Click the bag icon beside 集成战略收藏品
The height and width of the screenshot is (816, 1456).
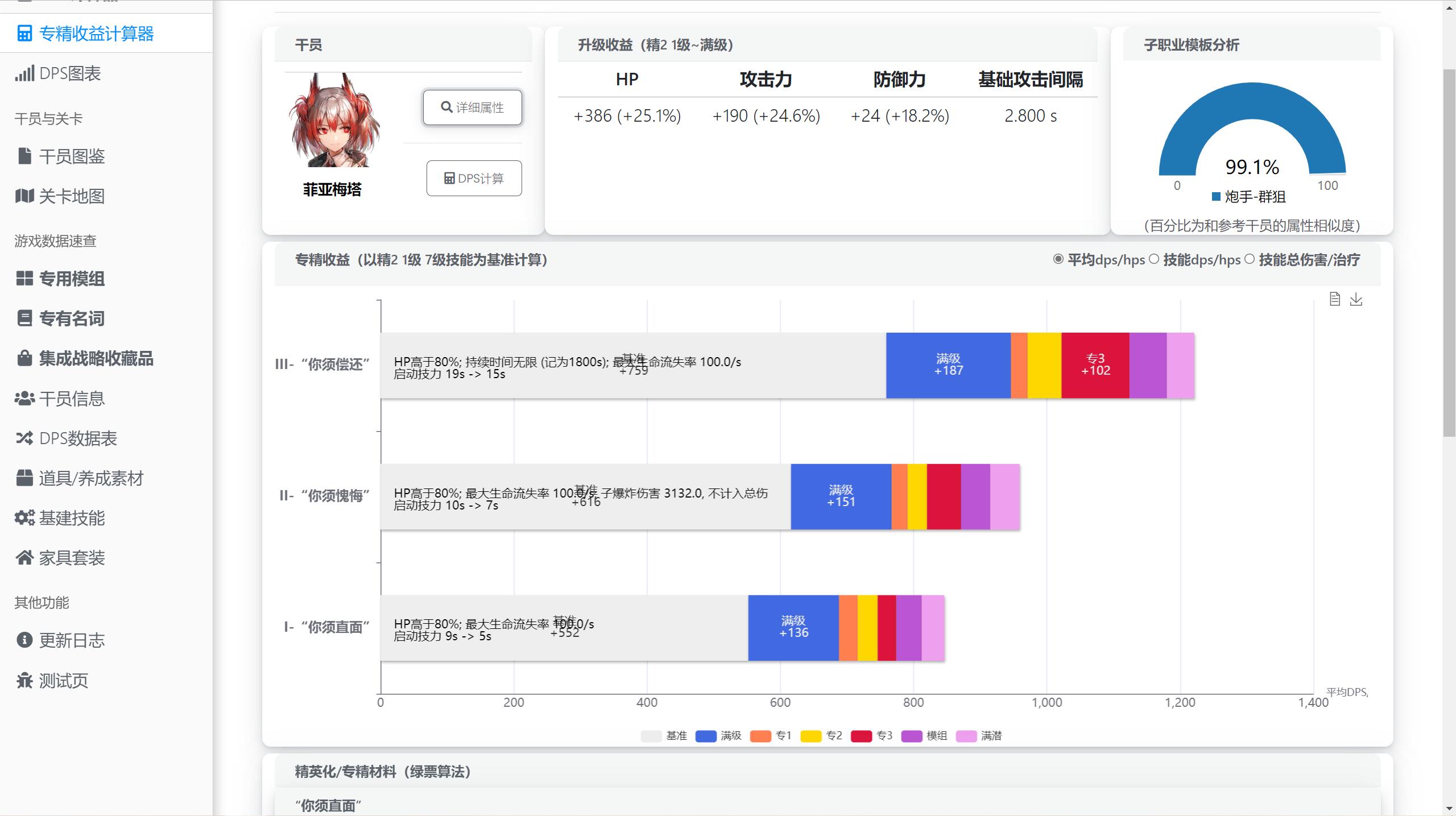pyautogui.click(x=24, y=358)
